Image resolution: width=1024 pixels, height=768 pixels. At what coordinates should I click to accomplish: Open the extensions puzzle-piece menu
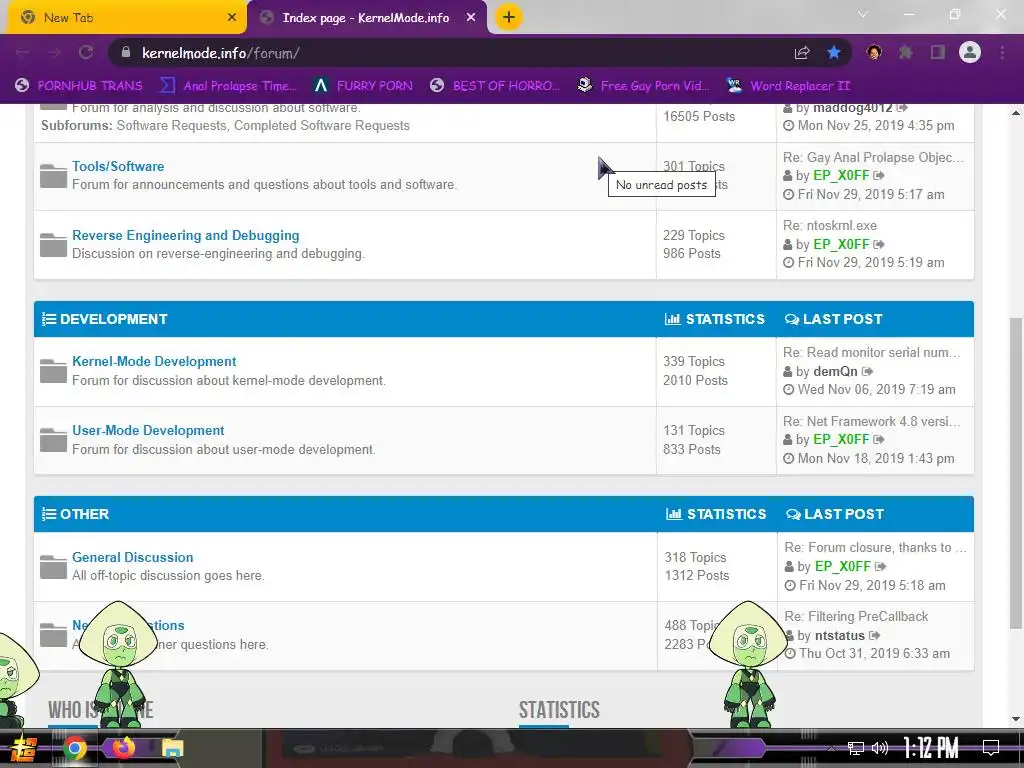click(x=906, y=52)
